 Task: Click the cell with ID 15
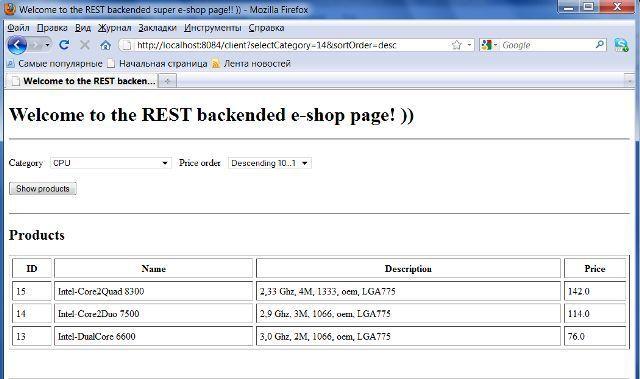(x=32, y=291)
